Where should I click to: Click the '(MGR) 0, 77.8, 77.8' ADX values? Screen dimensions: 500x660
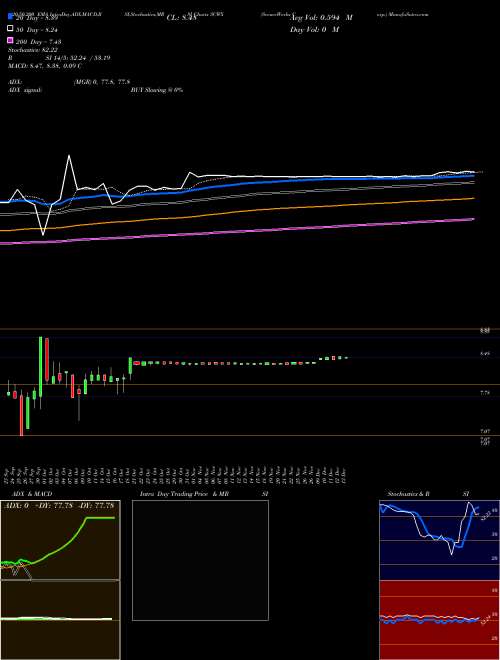click(101, 82)
